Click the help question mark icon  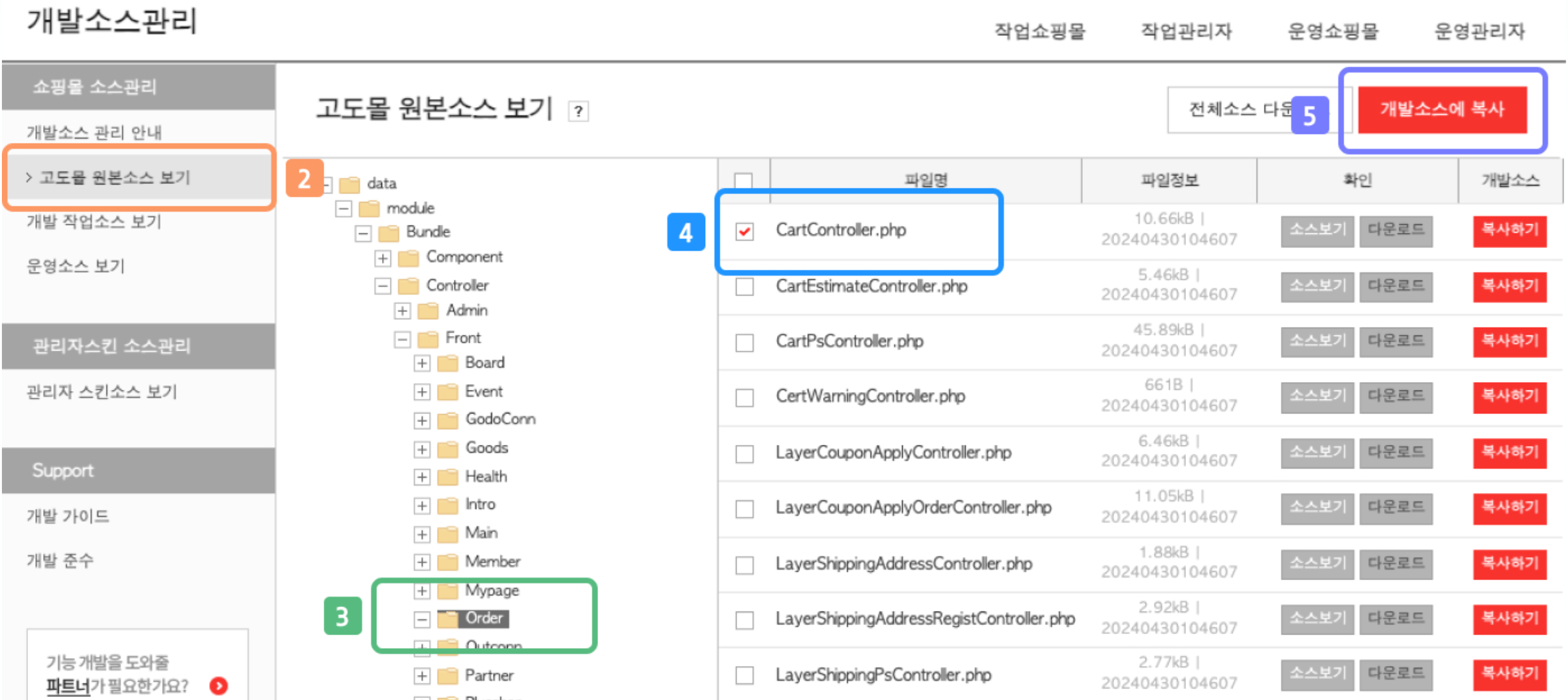tap(578, 112)
